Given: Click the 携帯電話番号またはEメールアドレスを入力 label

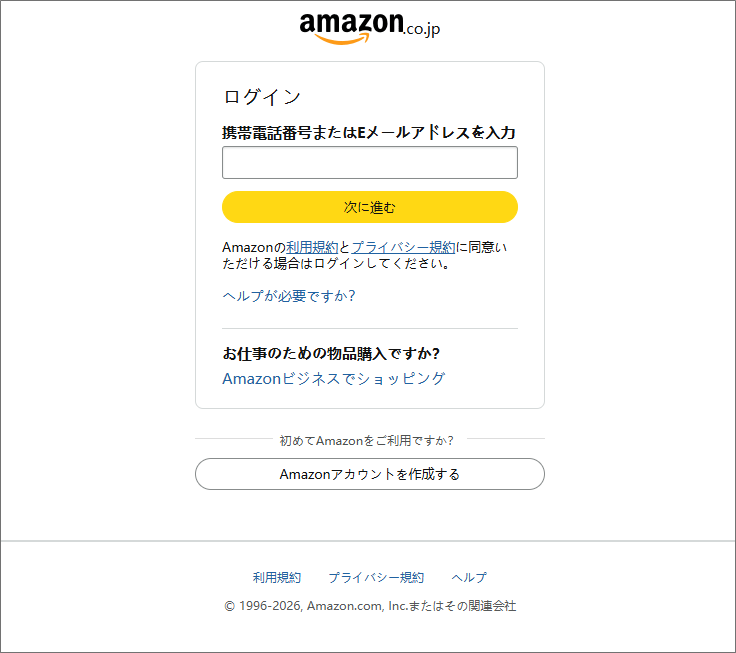Looking at the screenshot, I should 368,132.
